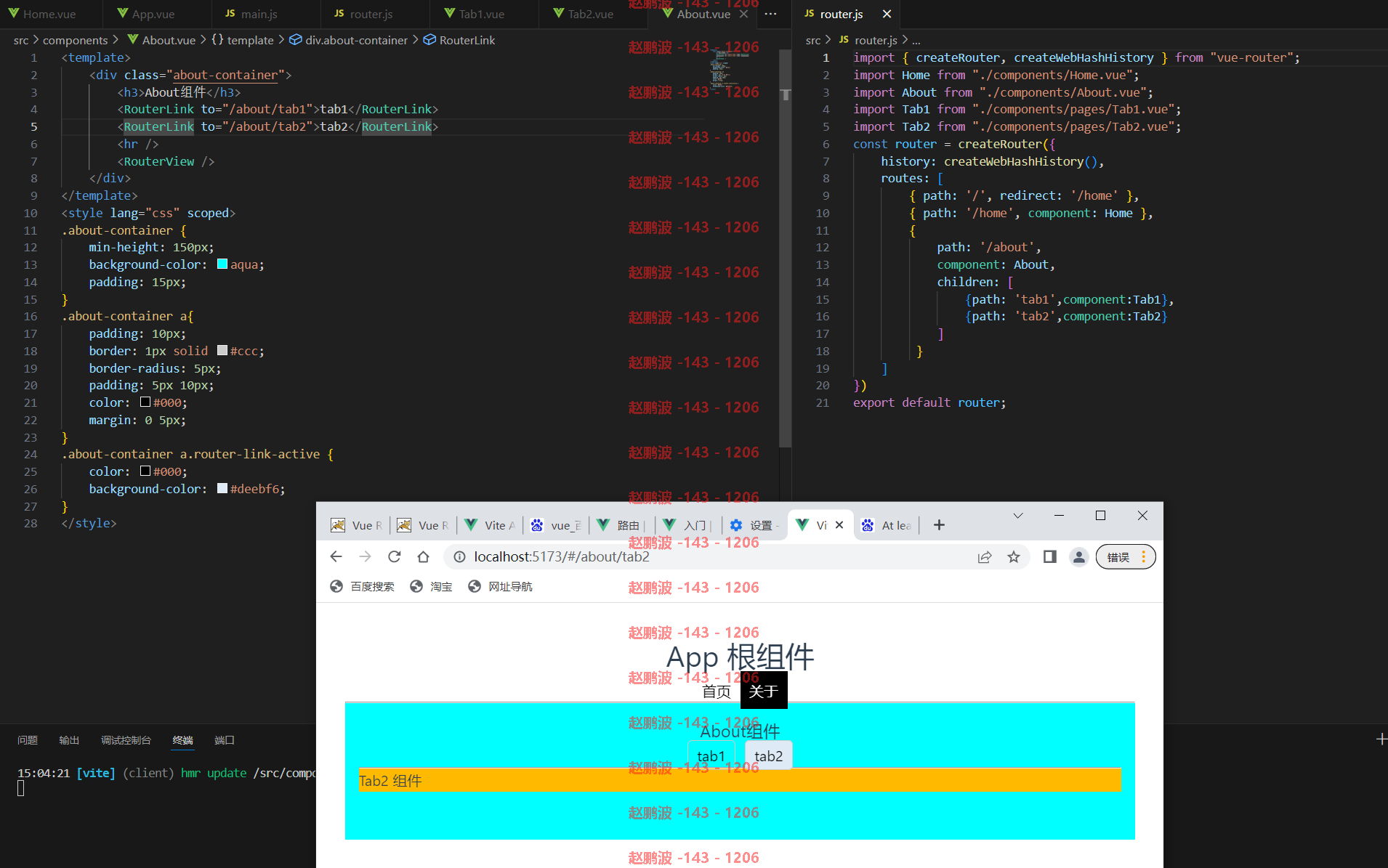Viewport: 1388px width, 868px height.
Task: Share this page via share icon
Action: (985, 557)
